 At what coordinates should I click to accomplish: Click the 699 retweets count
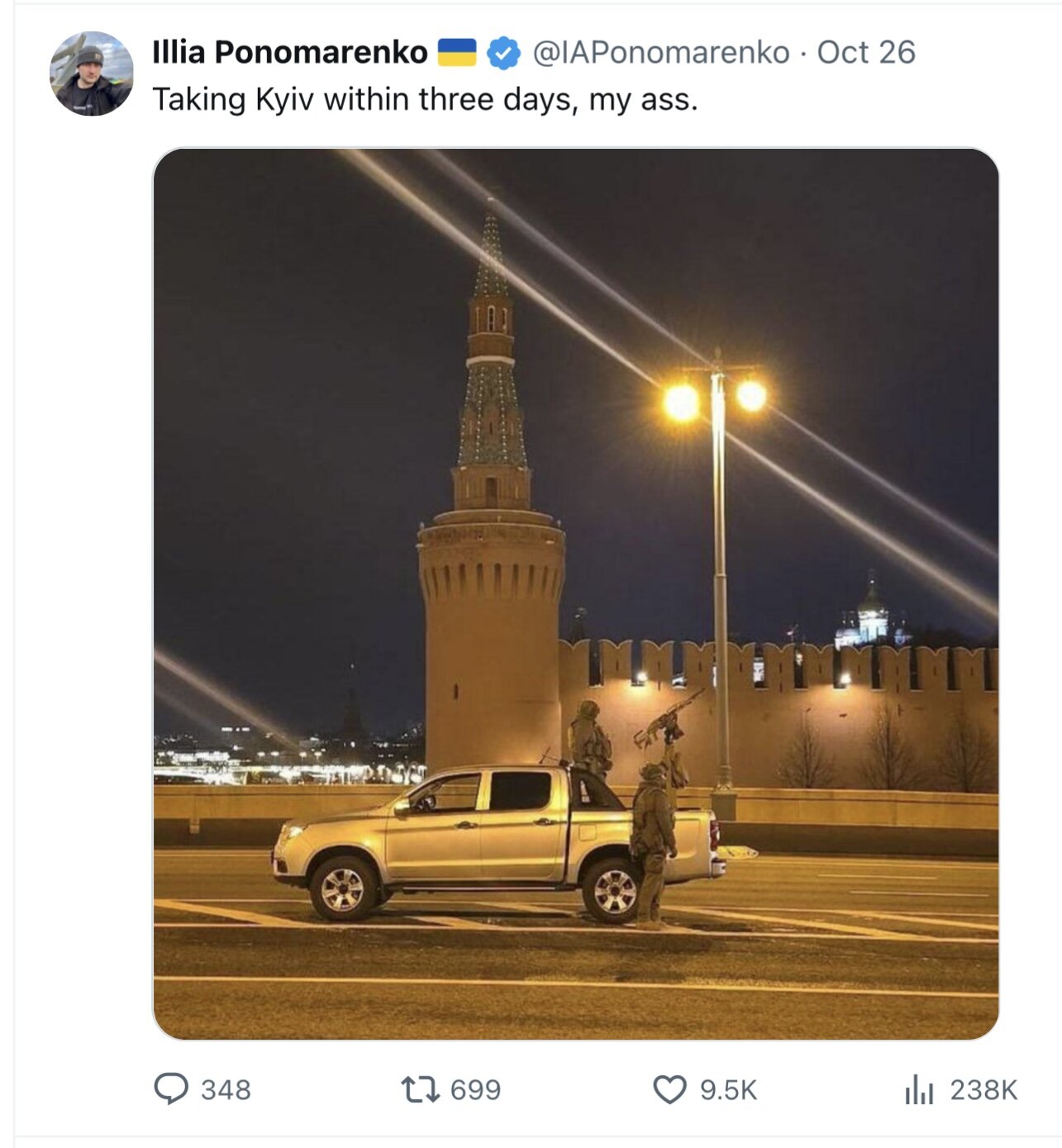pos(475,1089)
